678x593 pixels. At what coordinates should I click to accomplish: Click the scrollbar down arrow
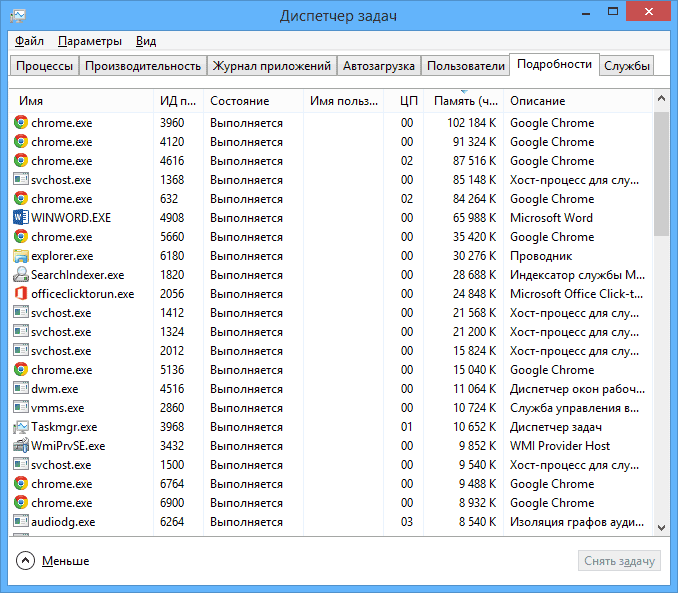(661, 527)
